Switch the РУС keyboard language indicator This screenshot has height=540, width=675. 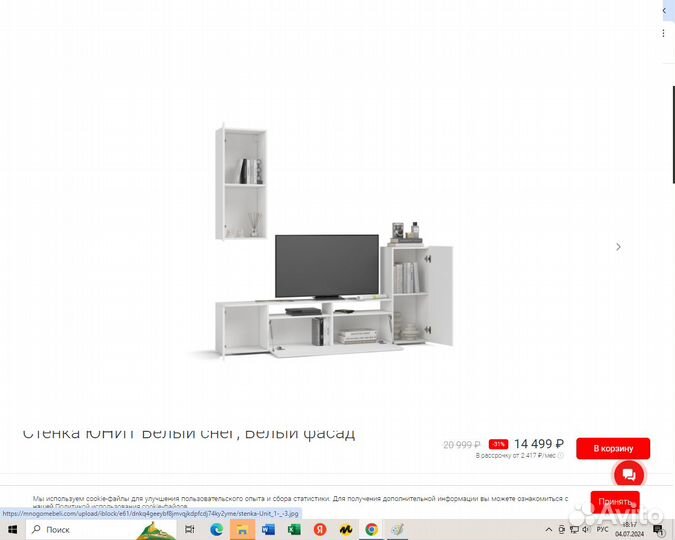click(603, 529)
